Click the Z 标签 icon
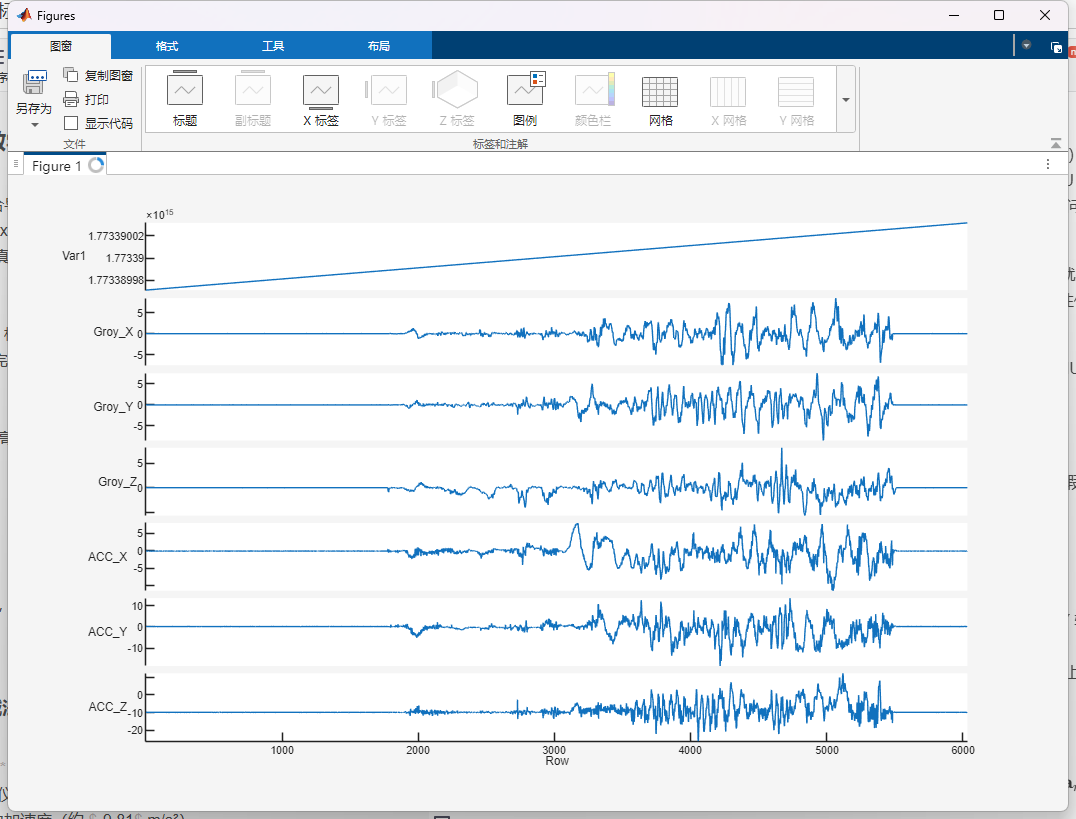 click(455, 89)
